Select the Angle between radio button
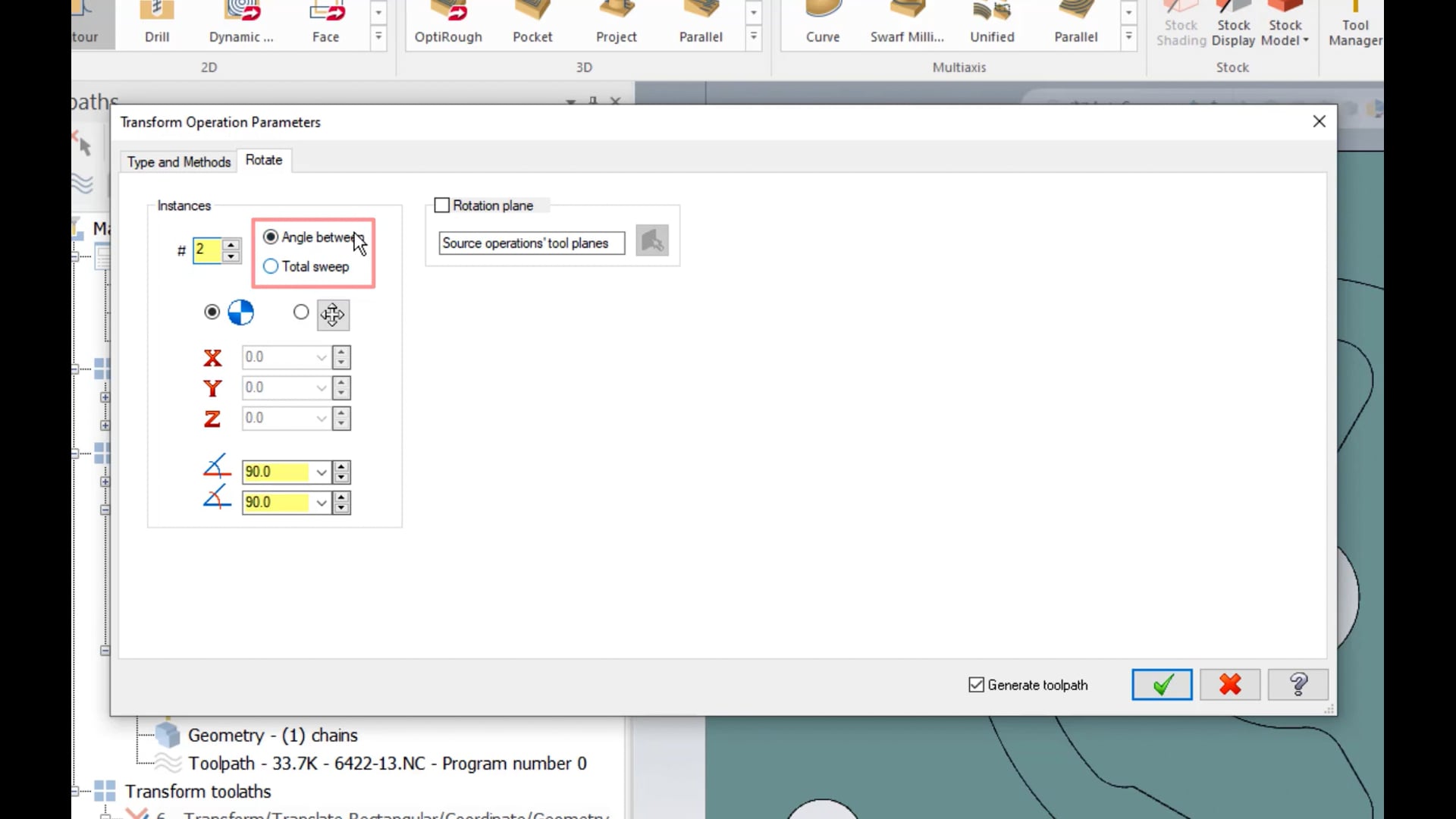This screenshot has width=1456, height=819. point(269,237)
